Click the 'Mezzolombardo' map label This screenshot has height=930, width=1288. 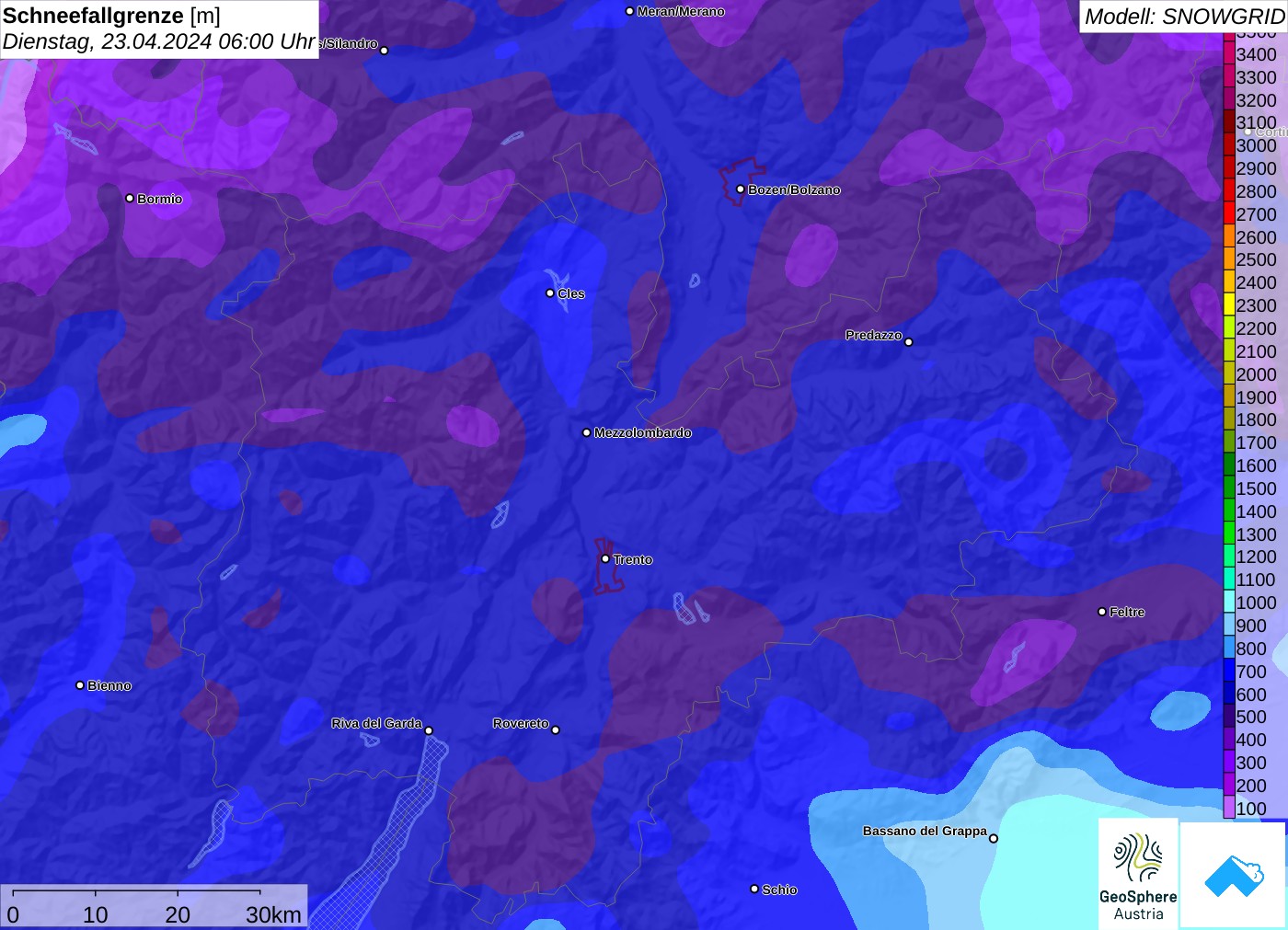tap(642, 432)
